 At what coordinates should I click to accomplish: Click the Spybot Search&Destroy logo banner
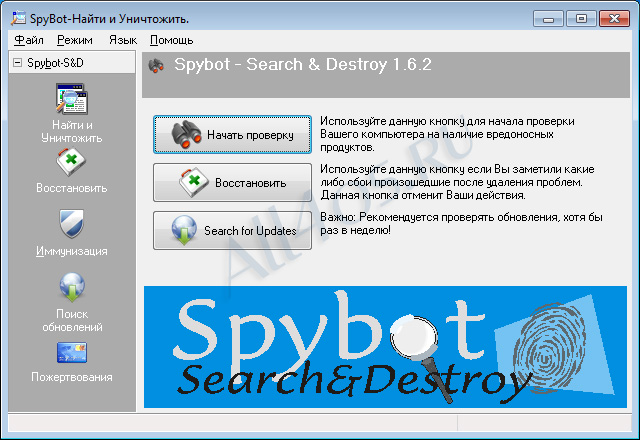[x=385, y=347]
